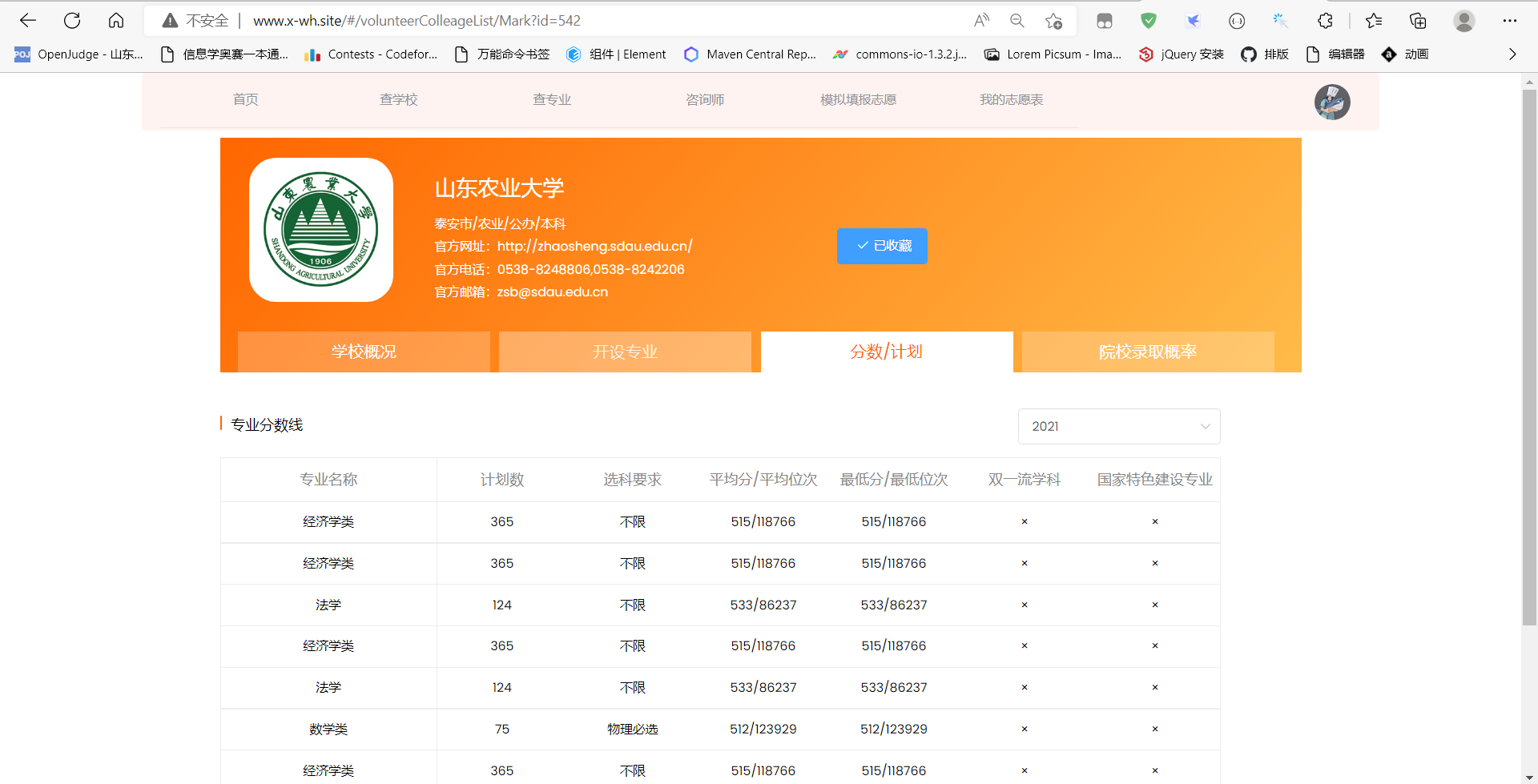The width and height of the screenshot is (1538, 784).
Task: Click the 国家特色建设专业 column header
Action: (1154, 480)
